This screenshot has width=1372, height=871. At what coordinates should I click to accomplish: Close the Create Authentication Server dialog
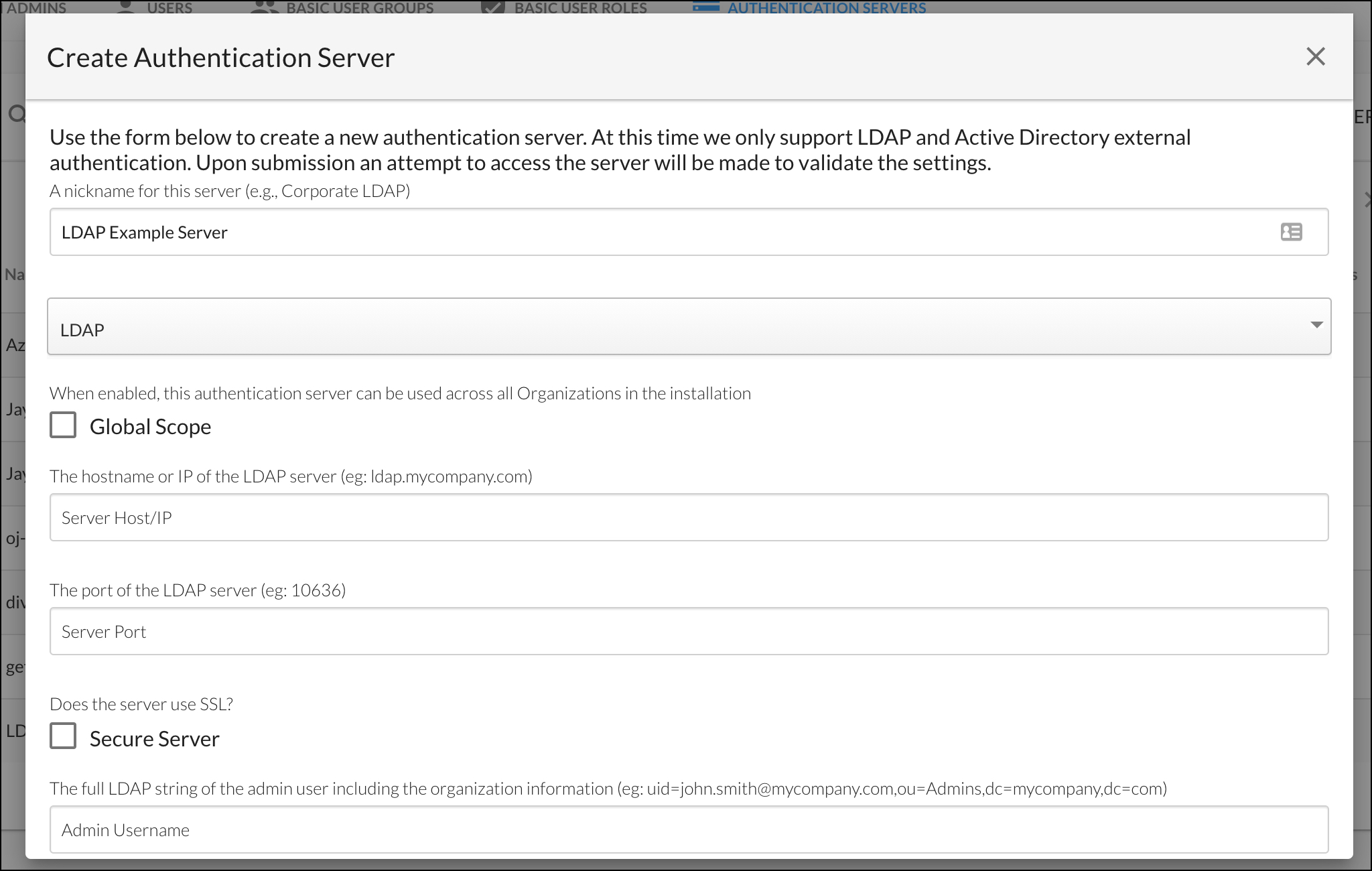1315,57
